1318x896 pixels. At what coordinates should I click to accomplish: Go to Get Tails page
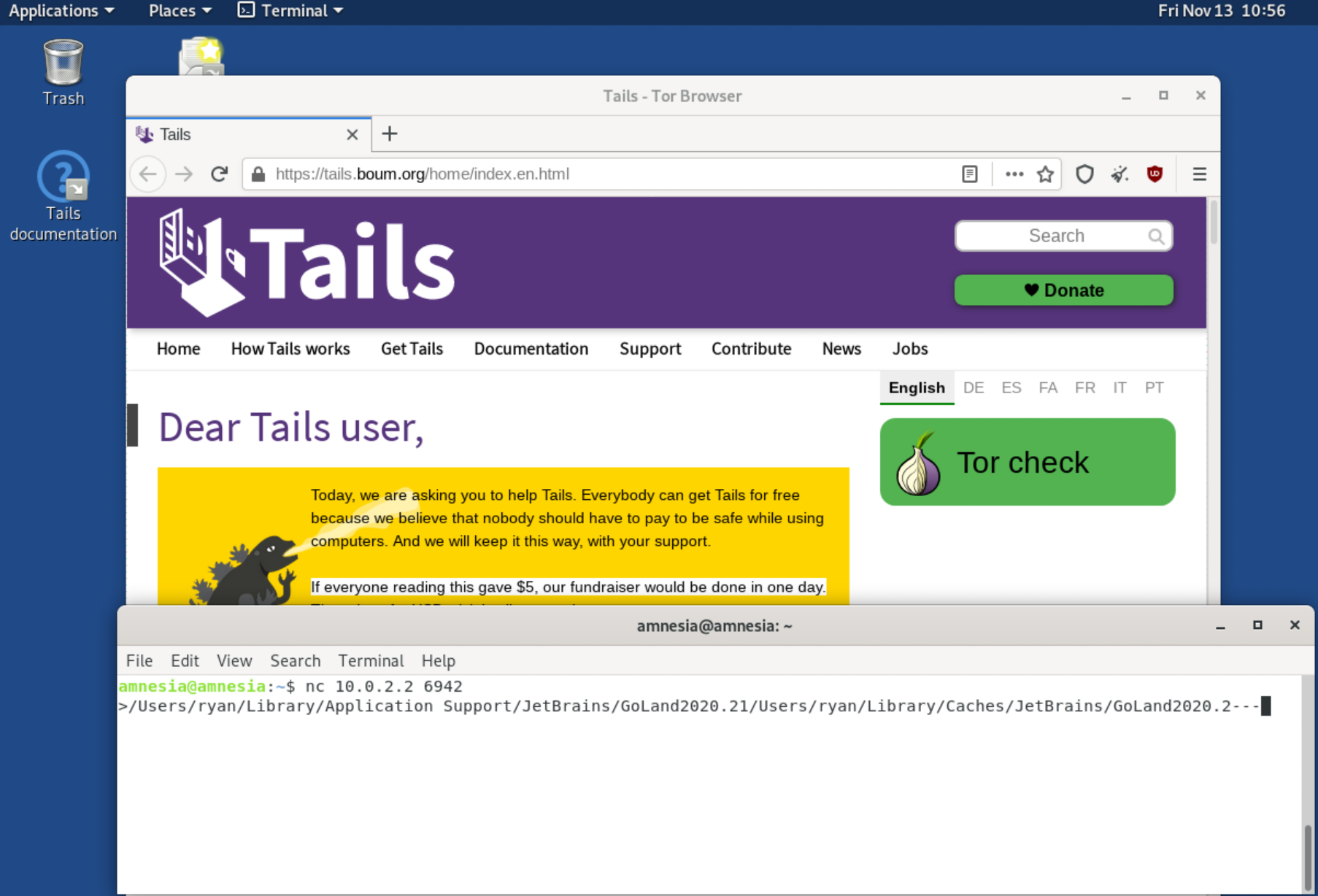412,349
